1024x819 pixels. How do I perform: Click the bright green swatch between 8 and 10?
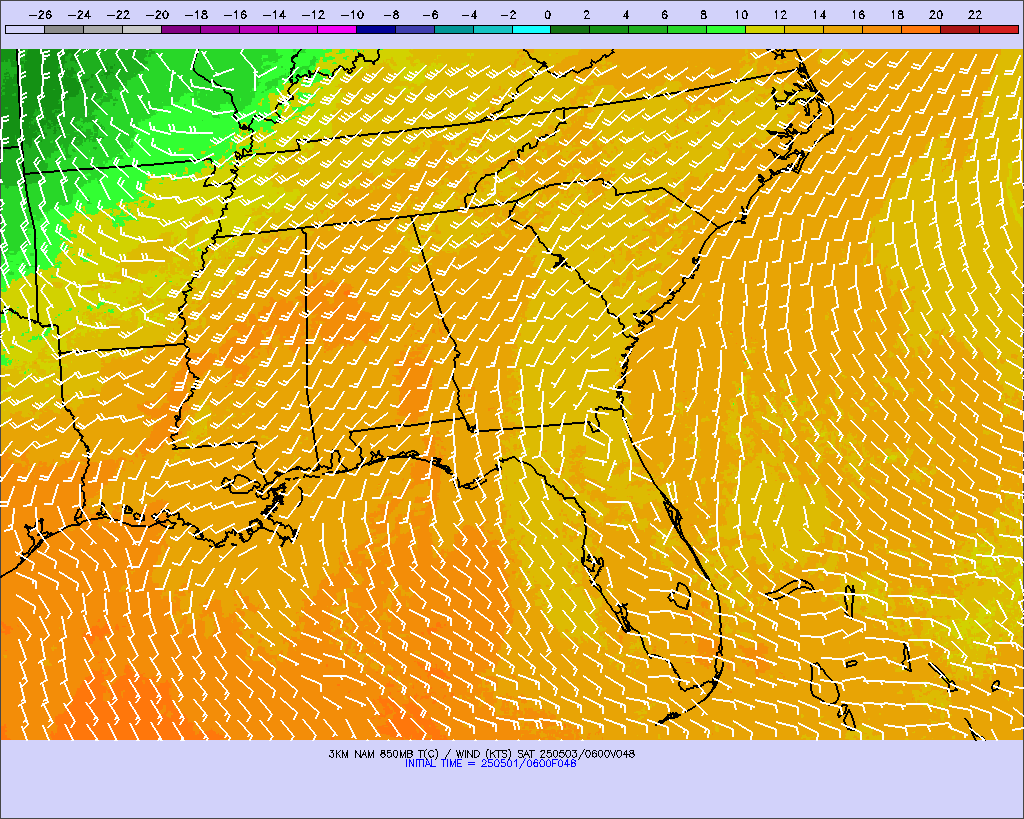coord(727,29)
